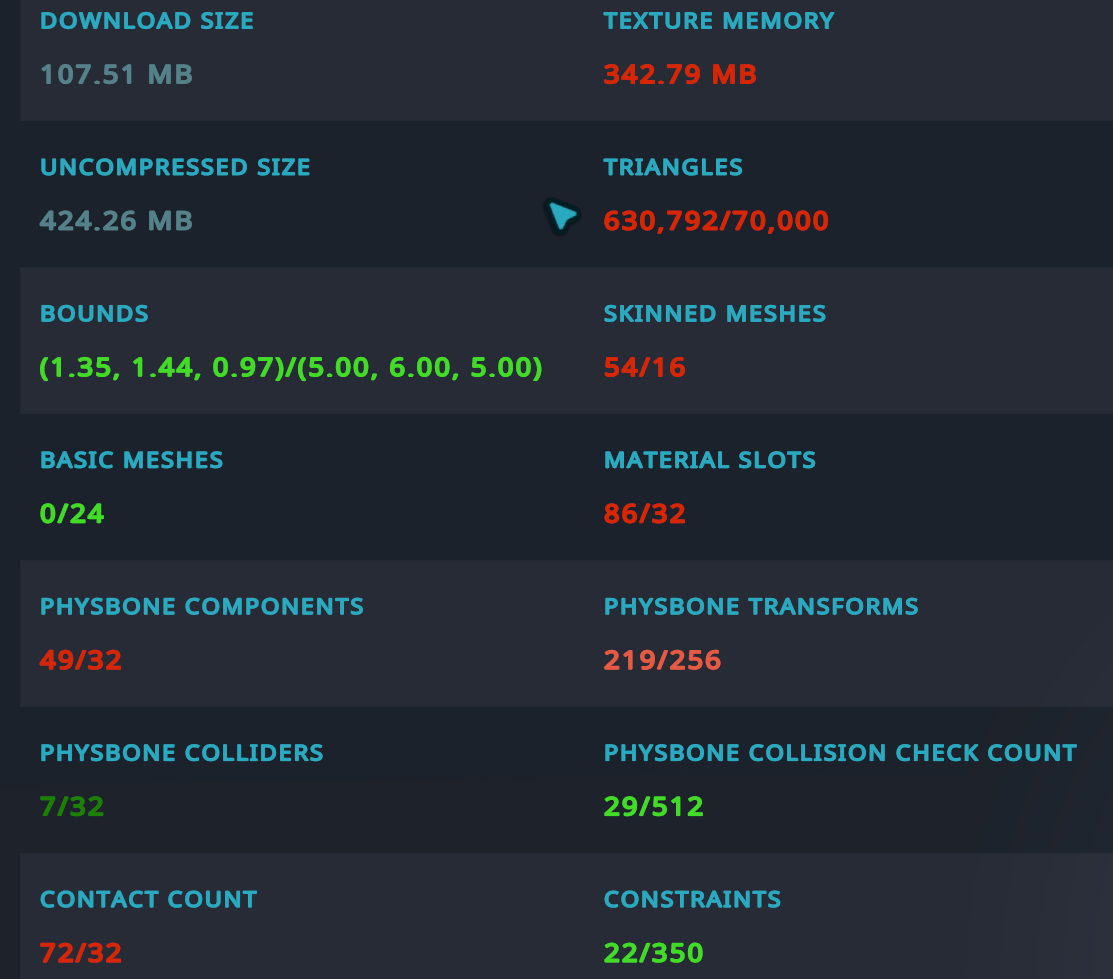
Task: Click the Texture Memory heading
Action: [x=718, y=21]
